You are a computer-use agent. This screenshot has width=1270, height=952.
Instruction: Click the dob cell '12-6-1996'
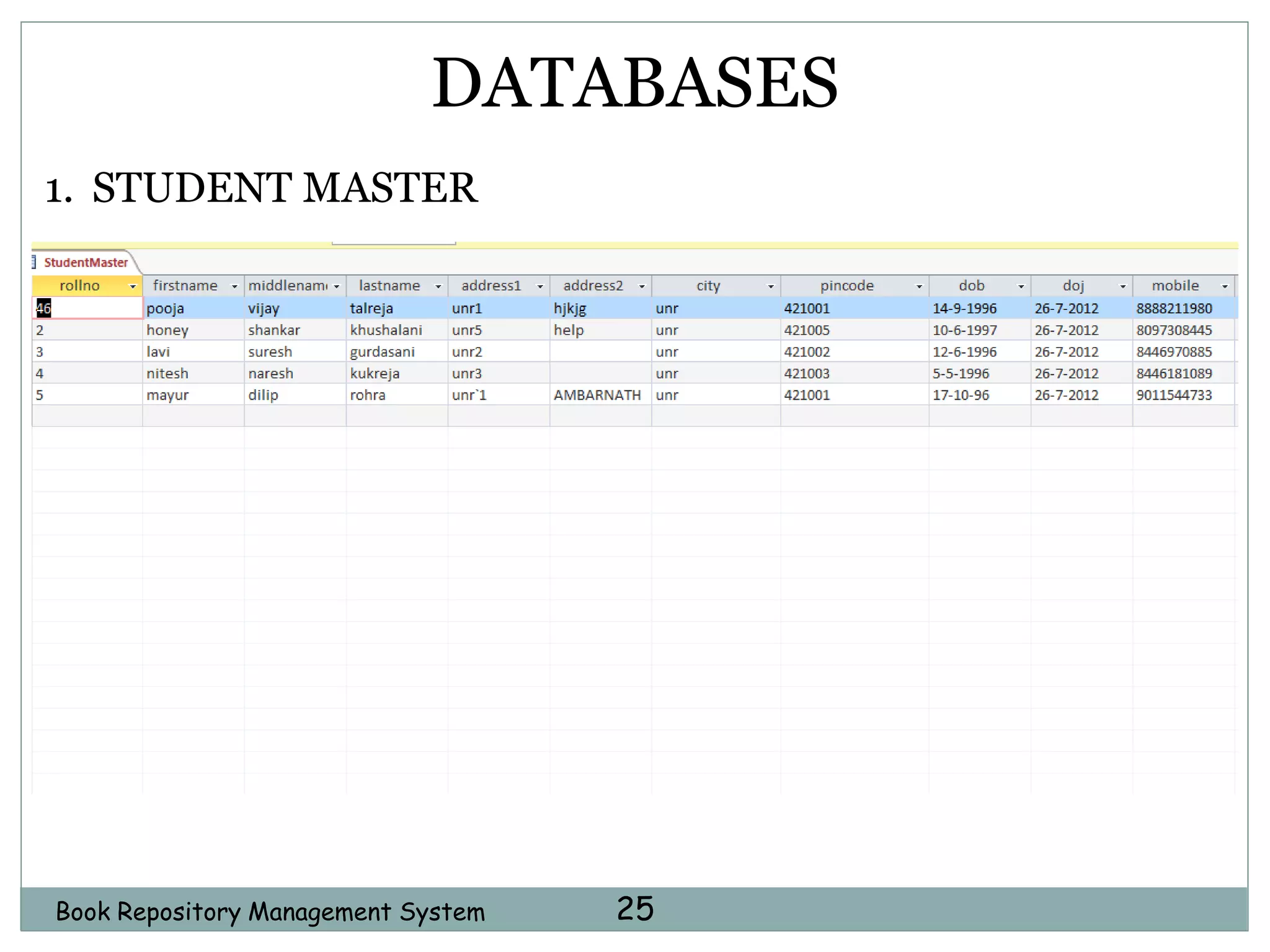[x=980, y=351]
